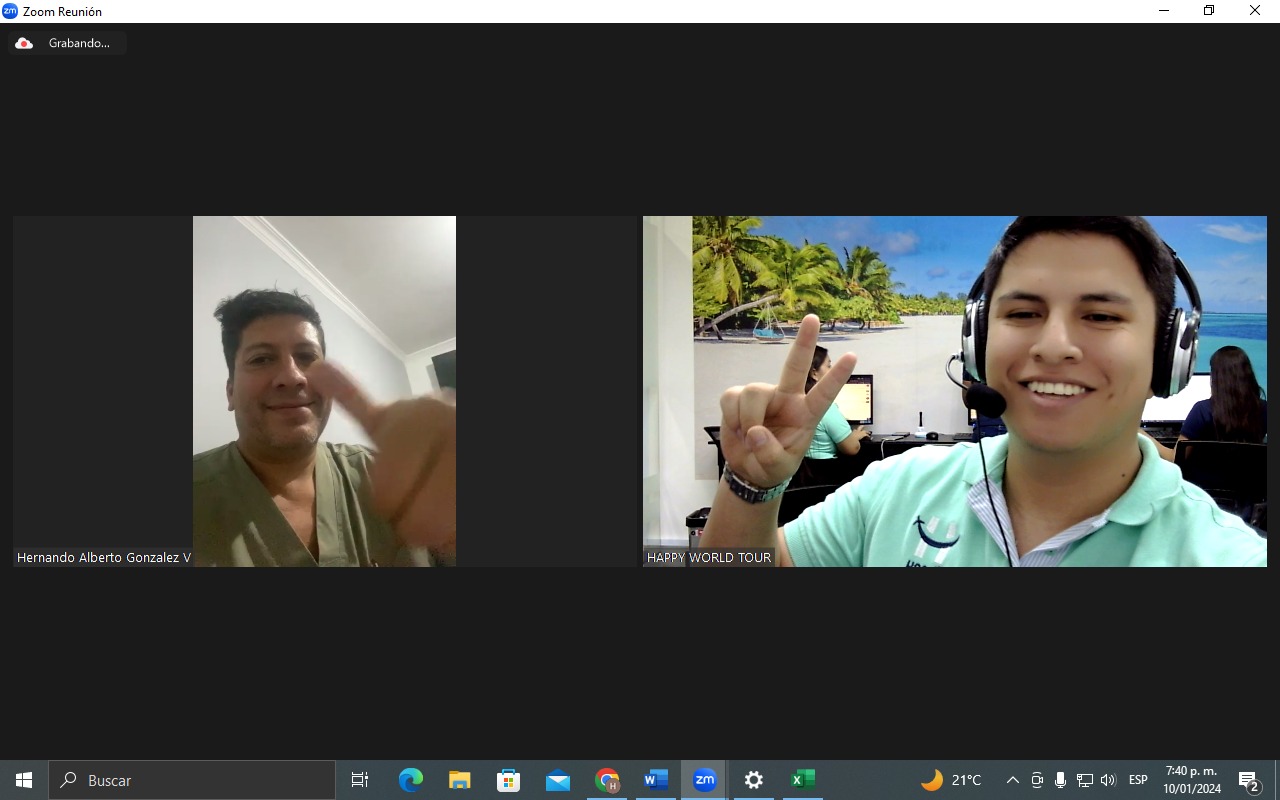
Task: Close the Zoom Reunión window
Action: click(1255, 11)
